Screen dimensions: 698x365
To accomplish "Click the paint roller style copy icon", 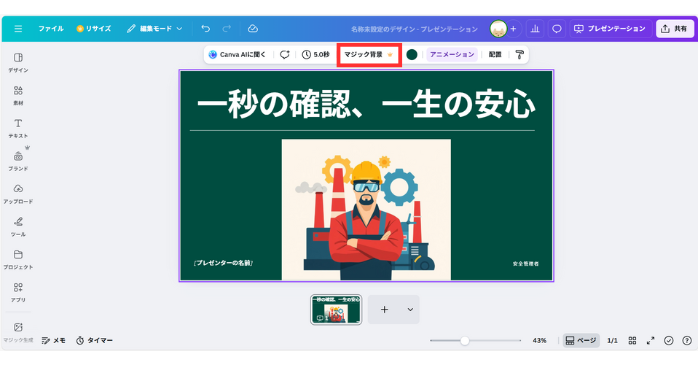I will click(519, 54).
